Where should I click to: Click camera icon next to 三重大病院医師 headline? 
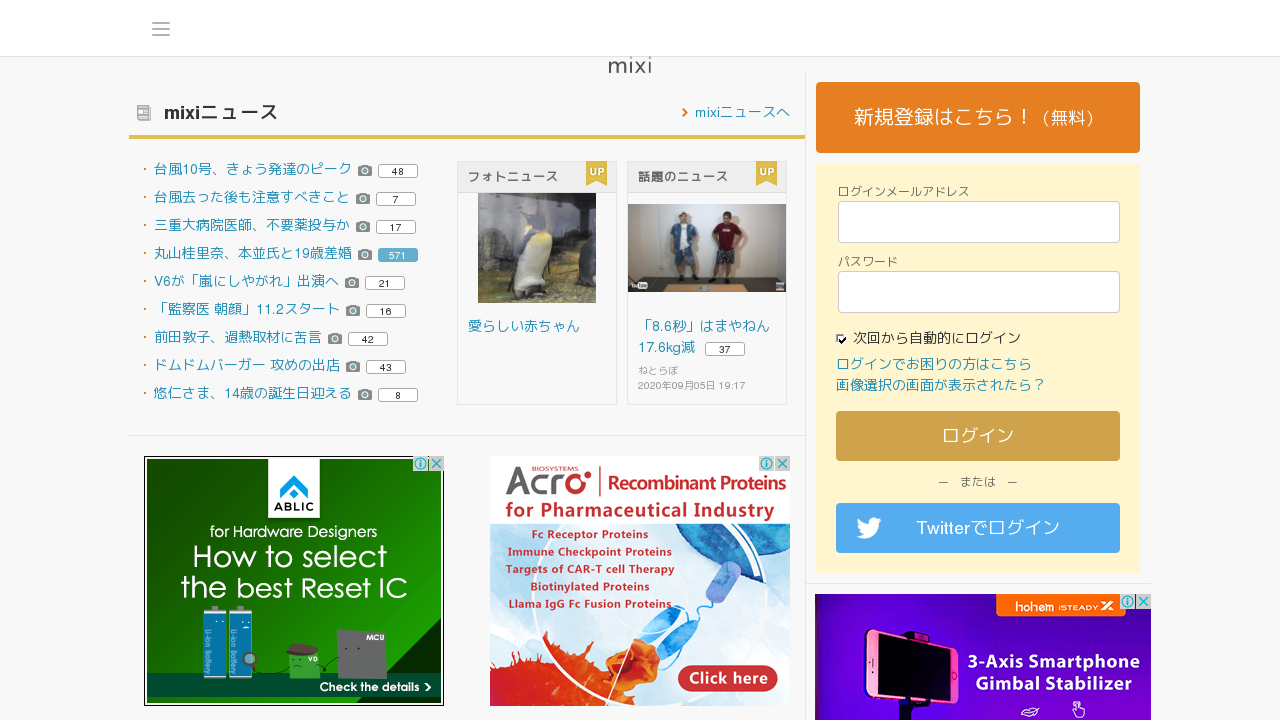(363, 227)
